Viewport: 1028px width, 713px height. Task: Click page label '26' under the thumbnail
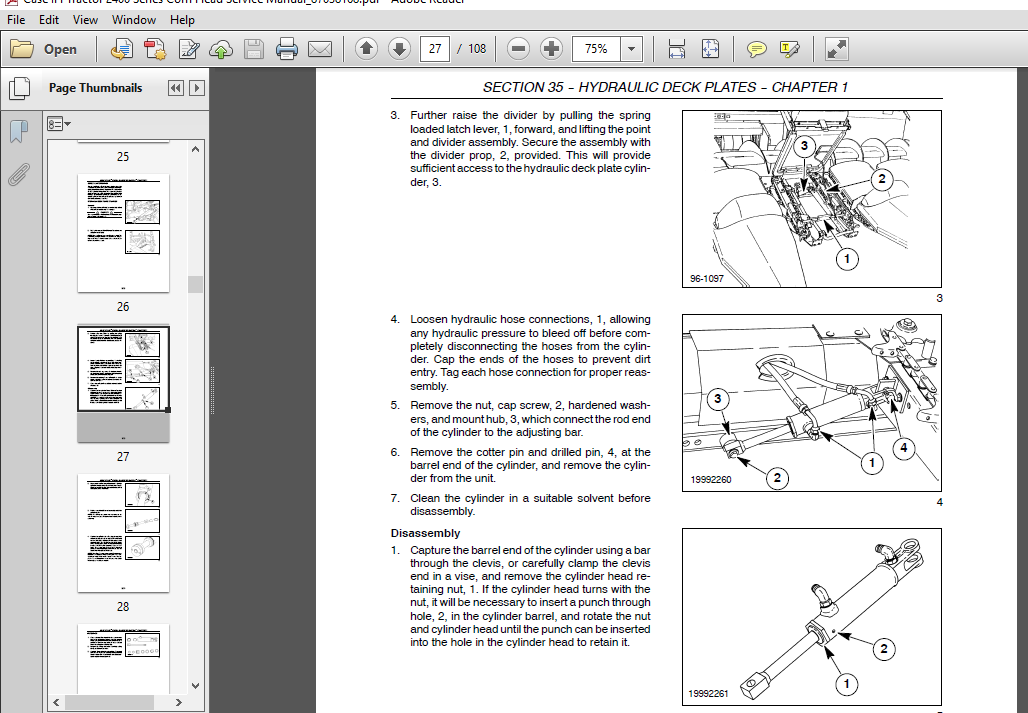(123, 307)
